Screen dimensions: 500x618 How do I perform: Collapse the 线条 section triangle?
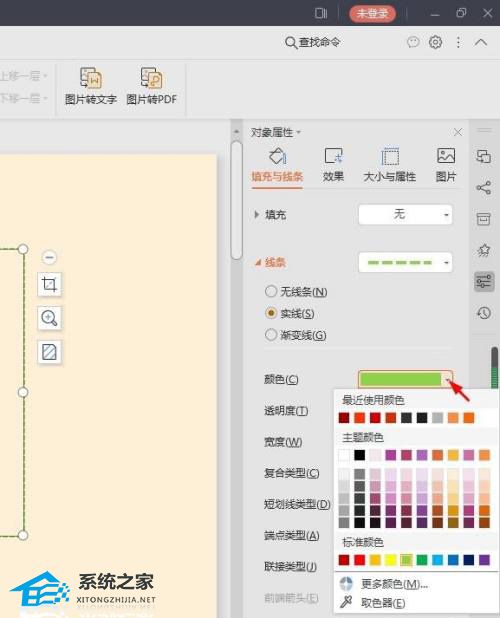pos(258,262)
